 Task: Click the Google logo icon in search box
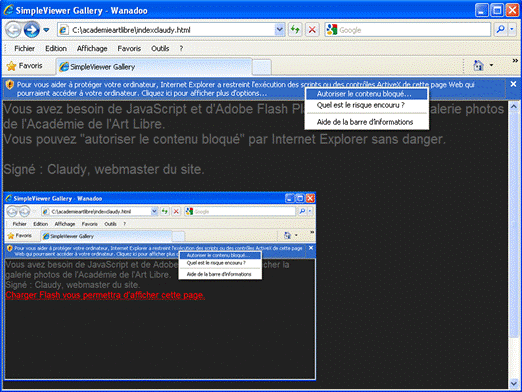332,30
